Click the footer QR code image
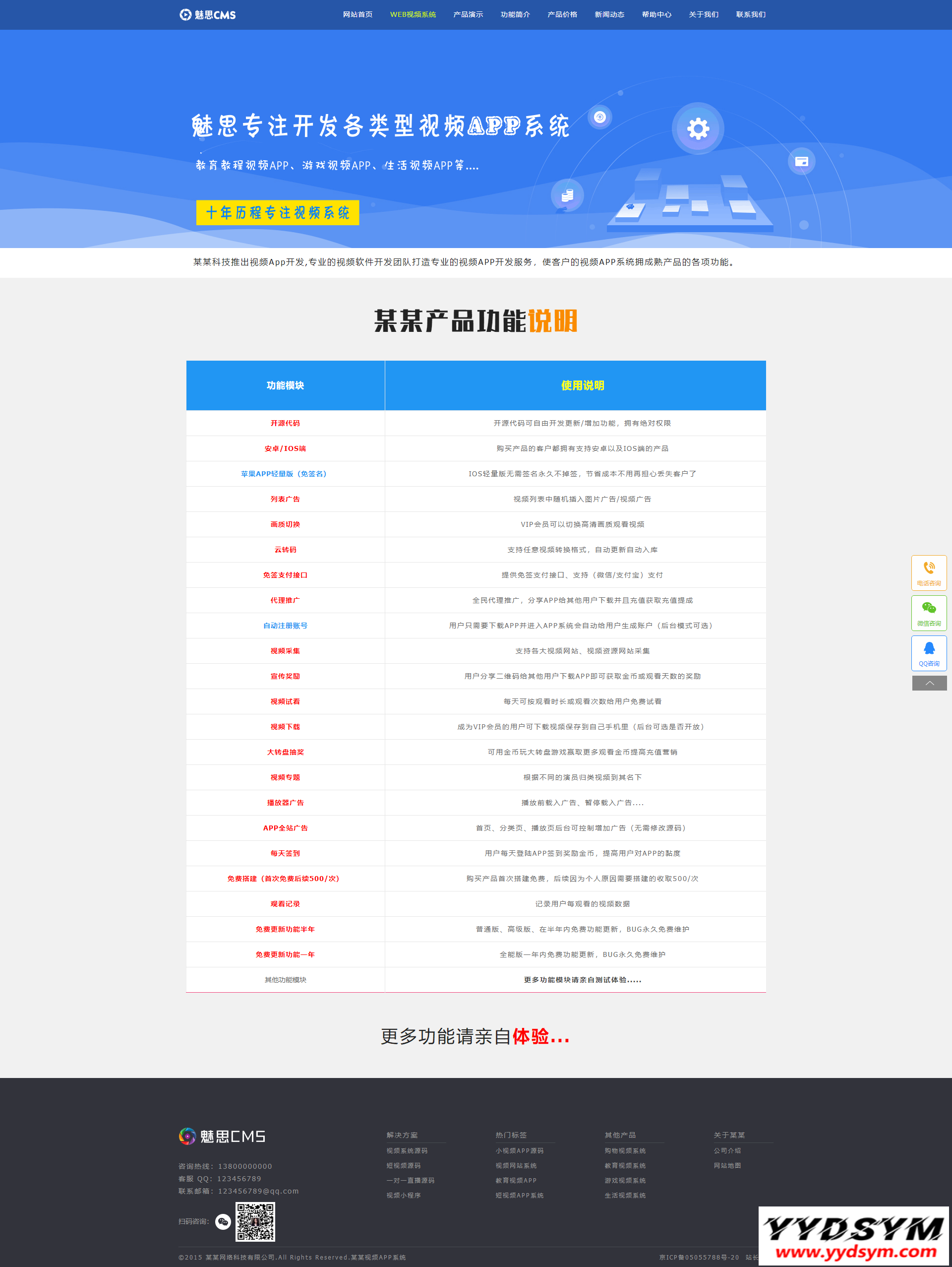Image resolution: width=952 pixels, height=1267 pixels. click(255, 1222)
